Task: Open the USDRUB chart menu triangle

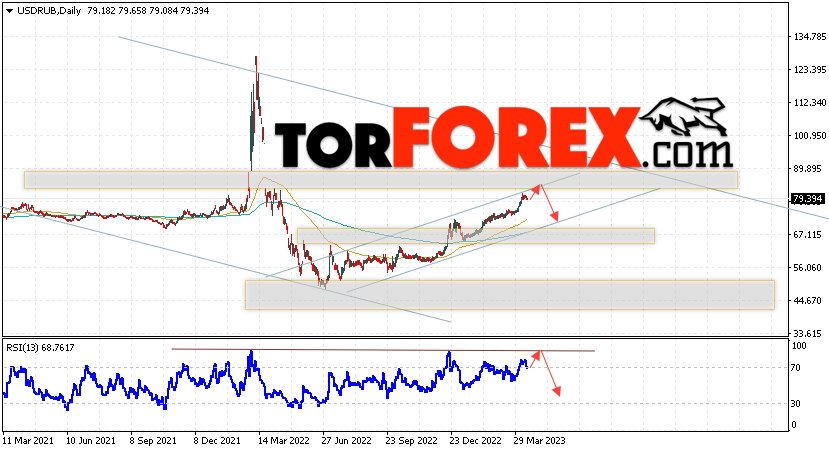Action: click(10, 11)
